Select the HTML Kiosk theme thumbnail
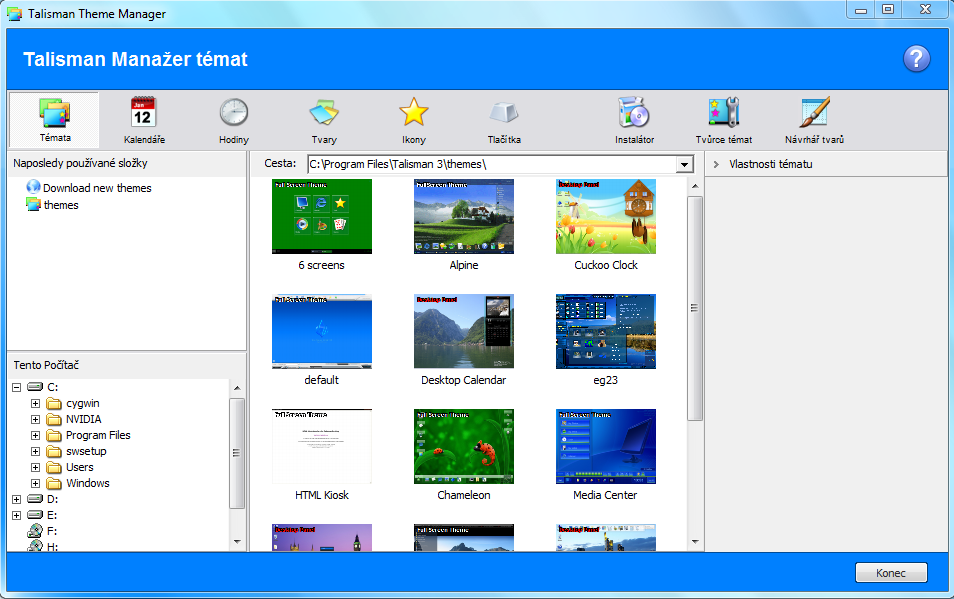This screenshot has width=954, height=599. point(322,446)
